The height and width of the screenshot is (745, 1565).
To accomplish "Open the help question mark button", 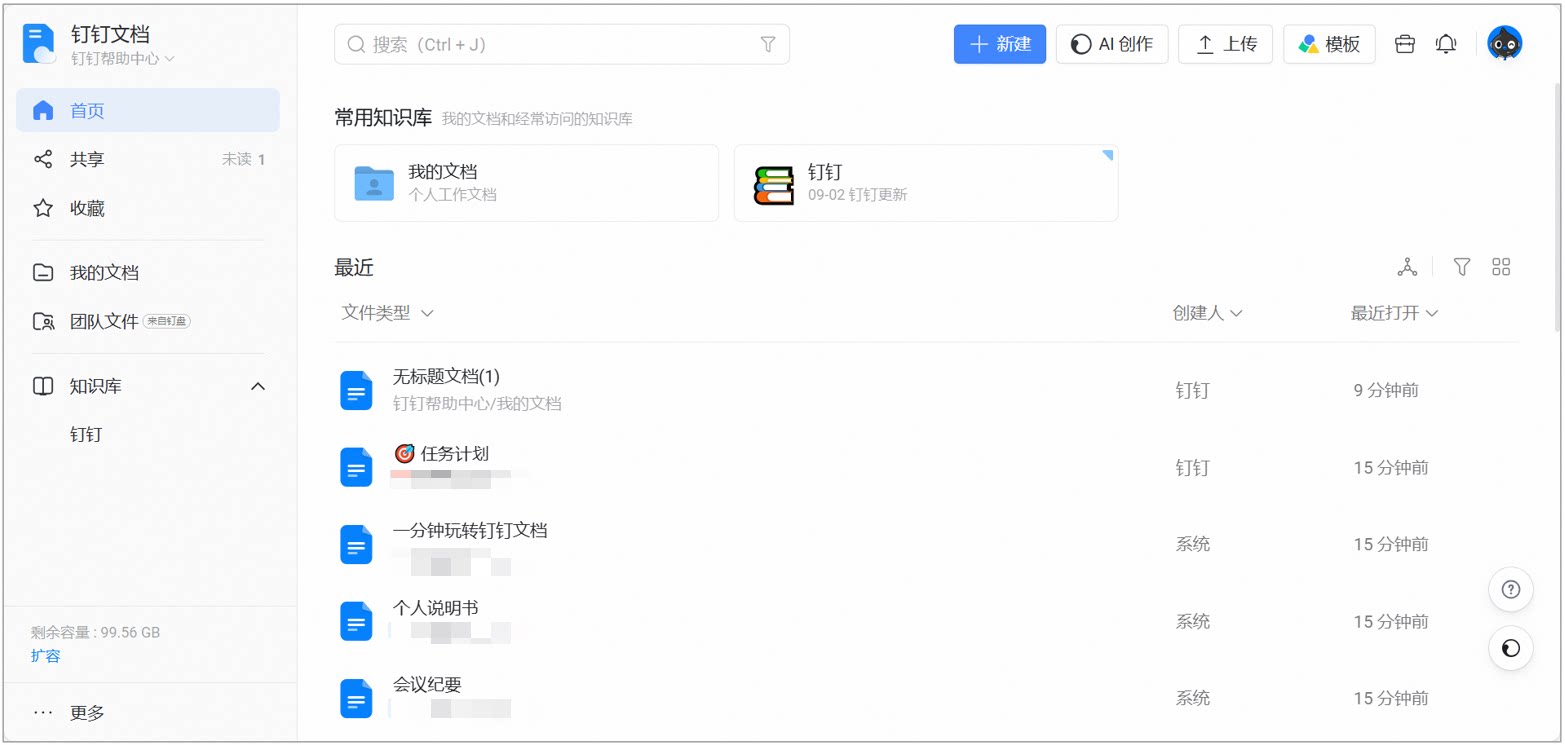I will (x=1511, y=589).
